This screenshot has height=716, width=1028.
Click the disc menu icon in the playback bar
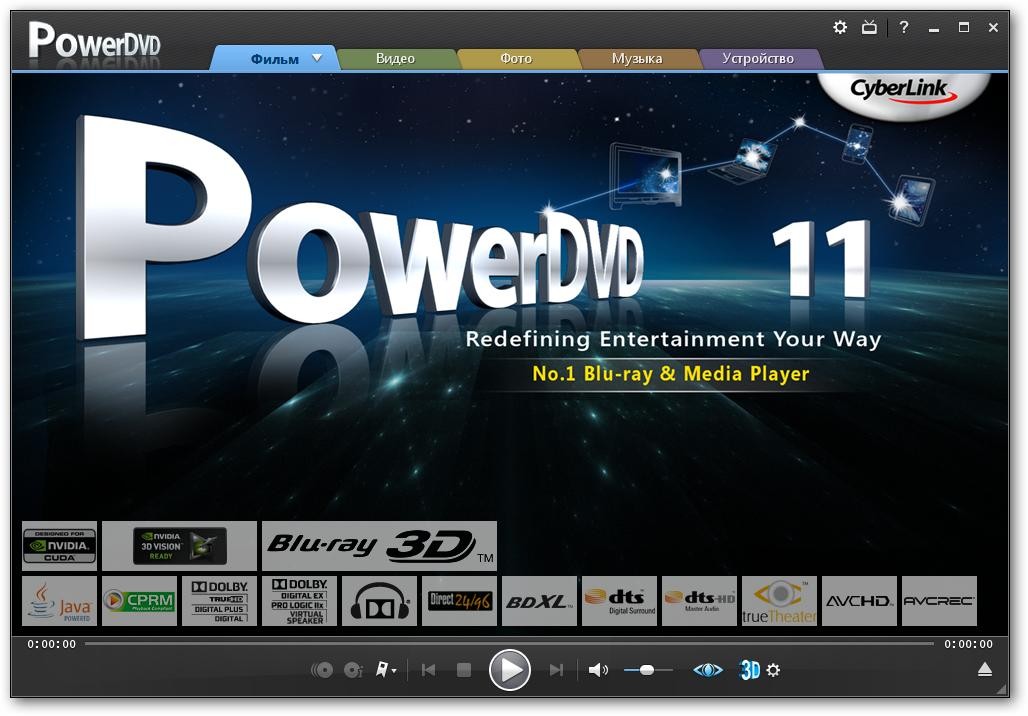[x=322, y=670]
